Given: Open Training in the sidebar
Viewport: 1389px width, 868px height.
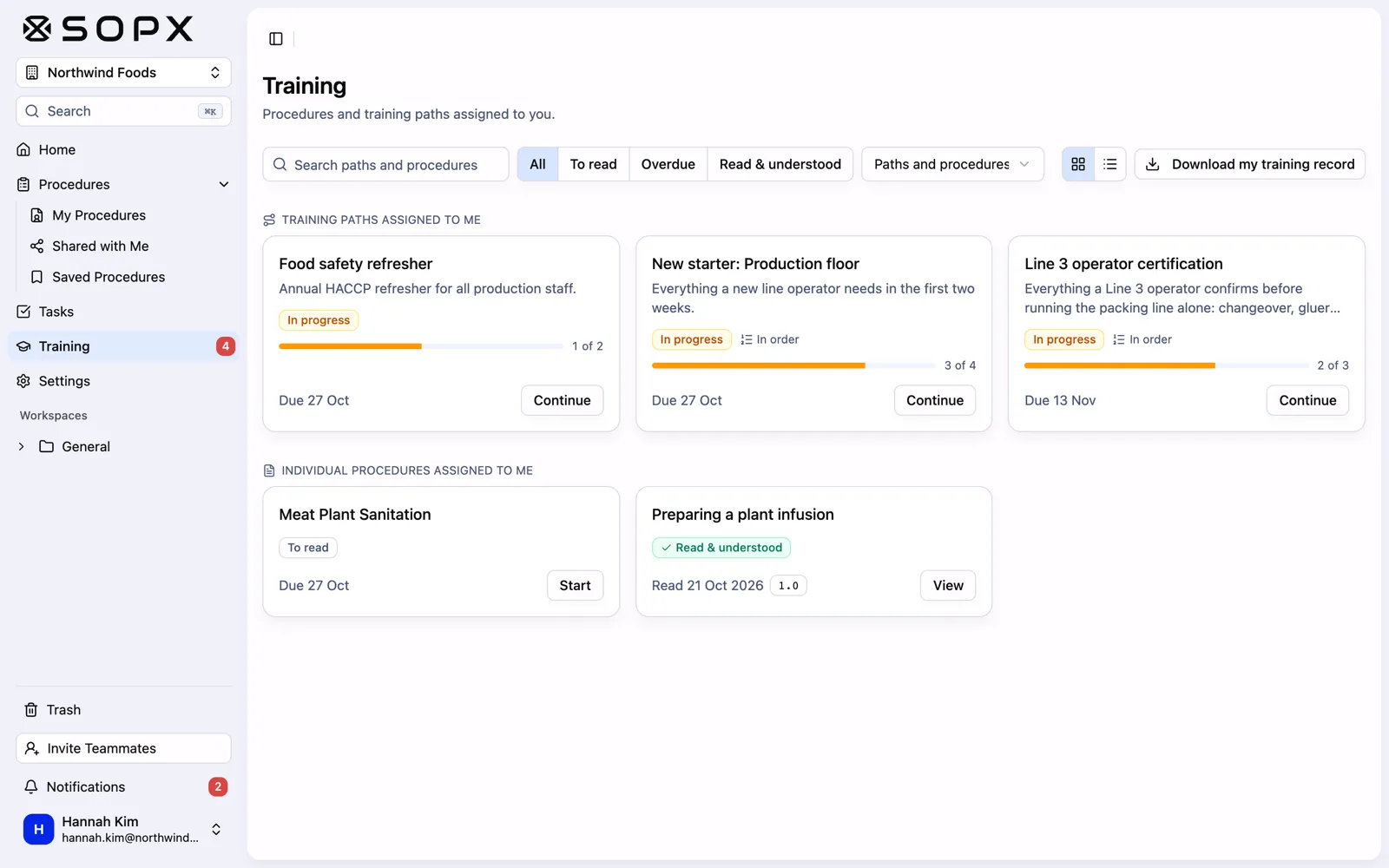Looking at the screenshot, I should 123,346.
